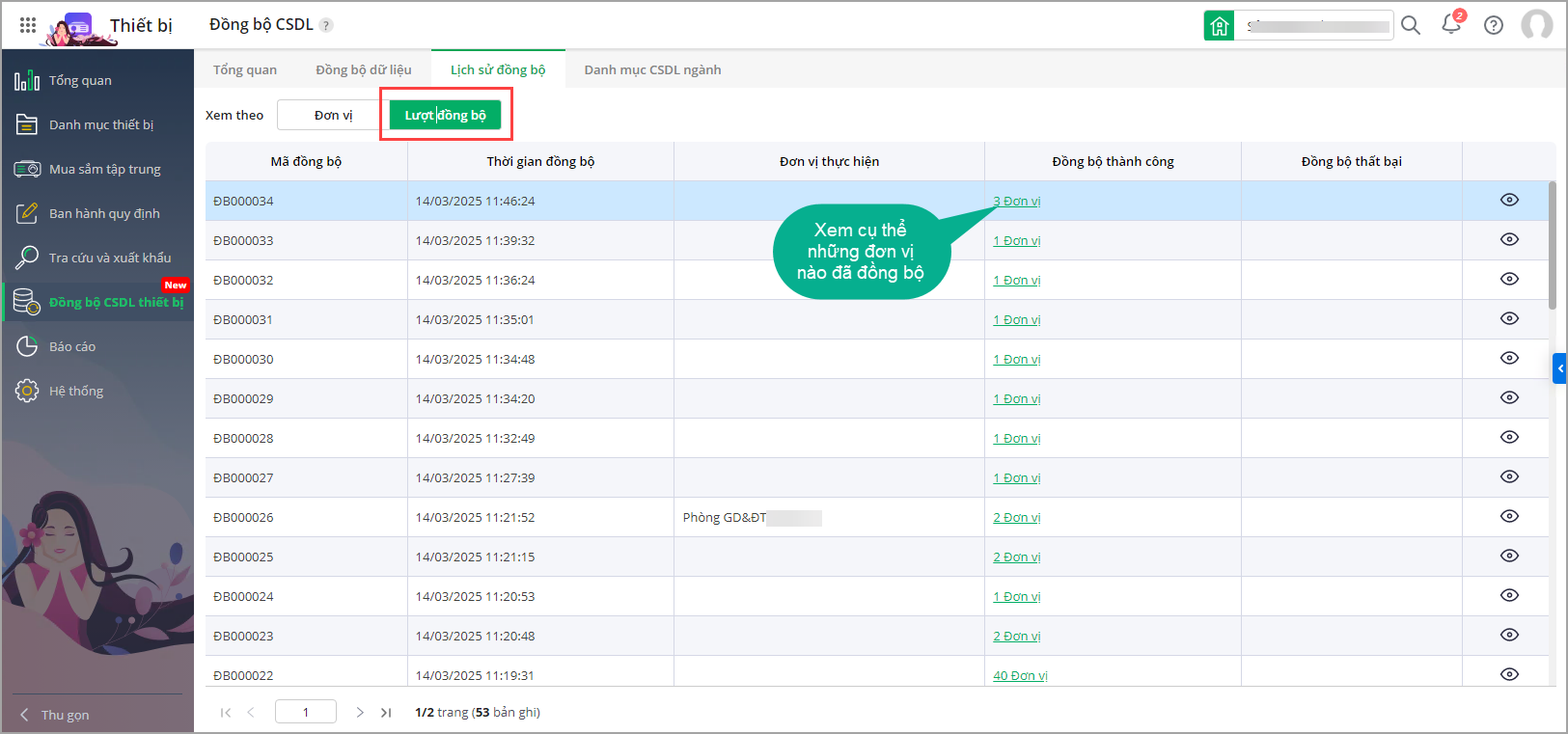Open the notifications bell
This screenshot has height=734, width=1568.
click(1451, 24)
